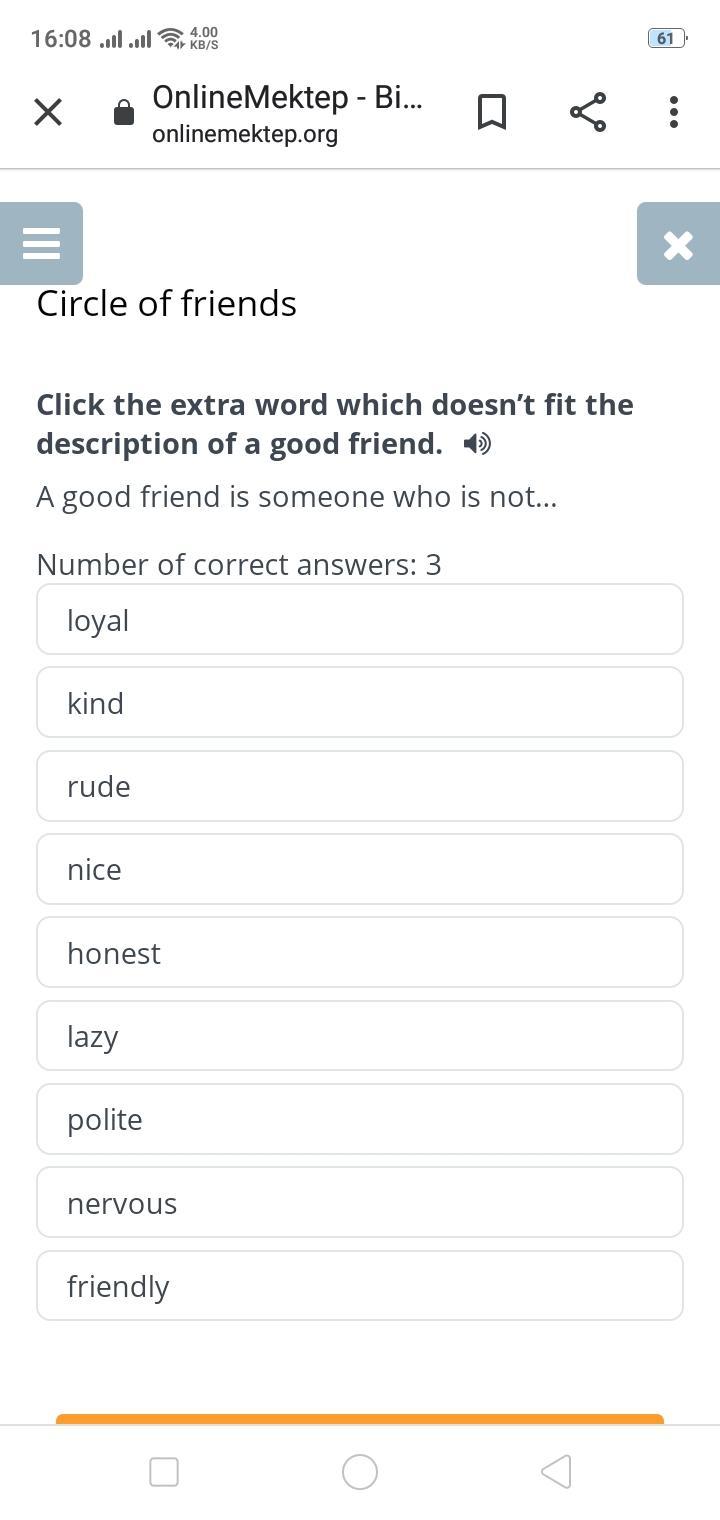Play the audio speaker icon
The height and width of the screenshot is (1520, 720).
[477, 444]
